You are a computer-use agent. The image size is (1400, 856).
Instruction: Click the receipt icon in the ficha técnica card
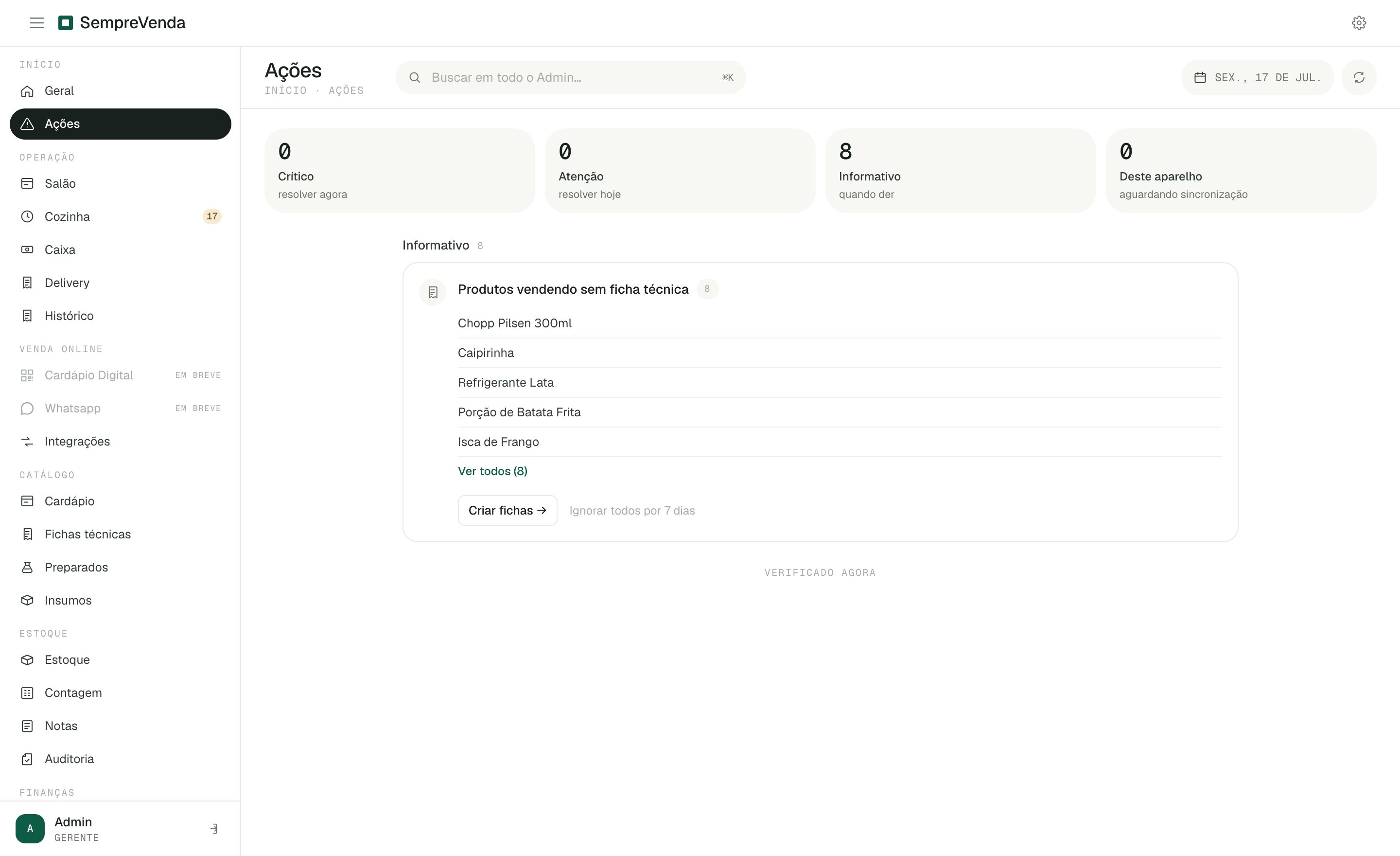click(x=433, y=292)
